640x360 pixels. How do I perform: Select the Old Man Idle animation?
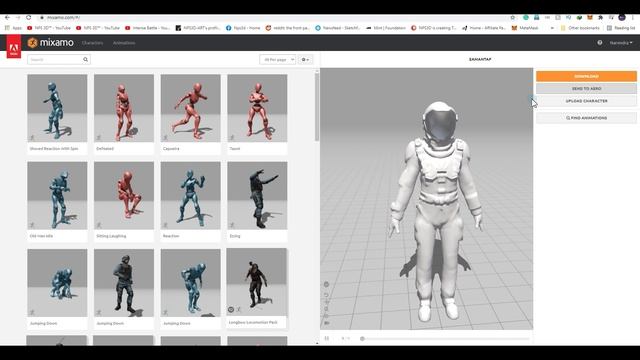point(57,201)
